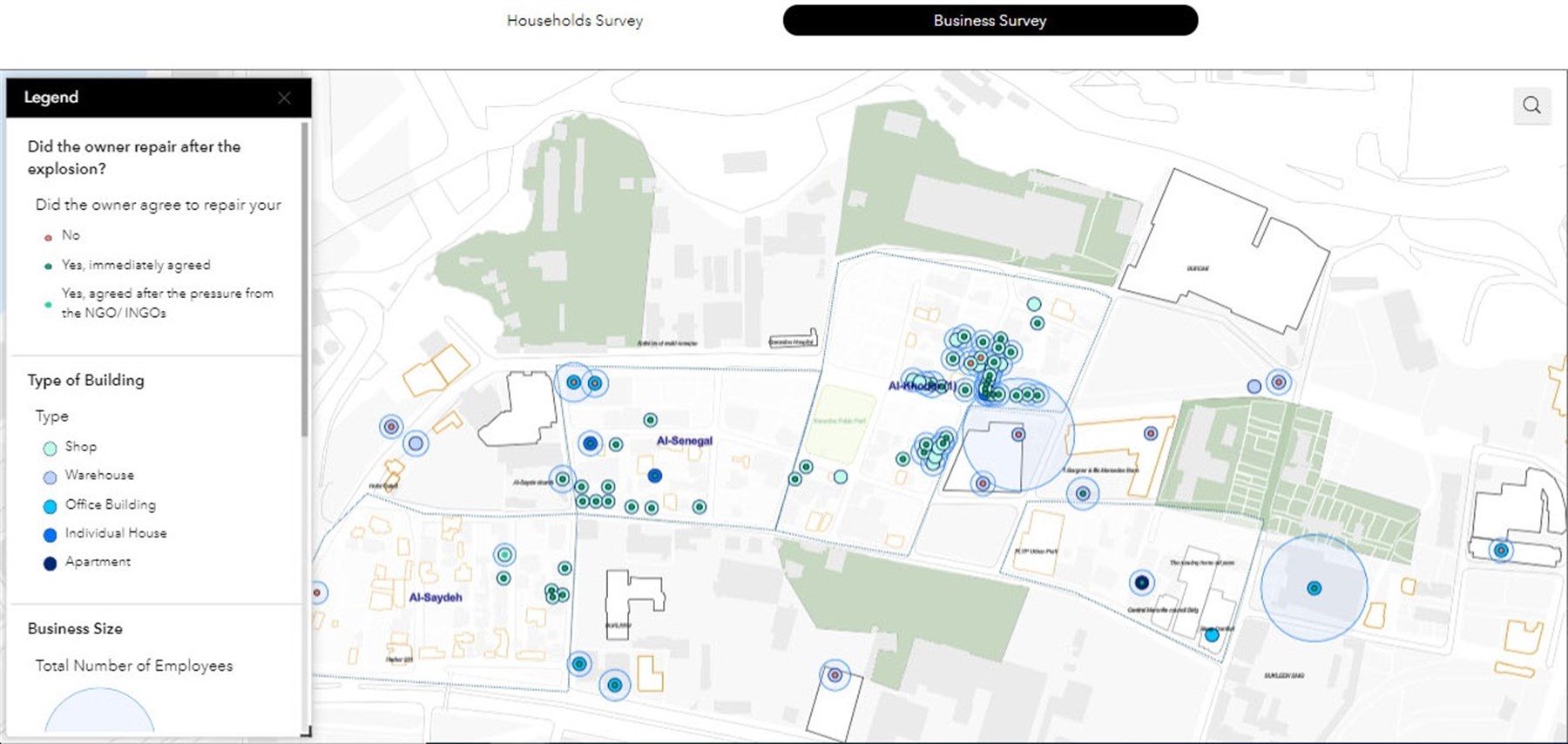Click the Al-Khodor(1) map label

pos(922,386)
